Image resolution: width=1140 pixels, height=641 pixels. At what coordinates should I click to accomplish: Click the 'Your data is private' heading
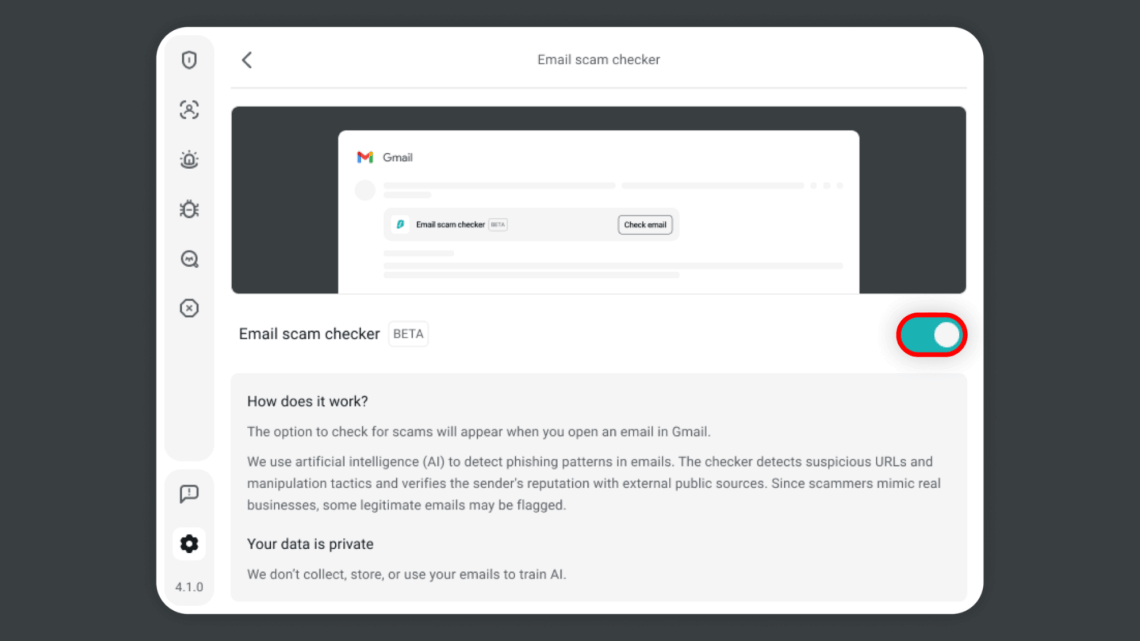[x=310, y=544]
